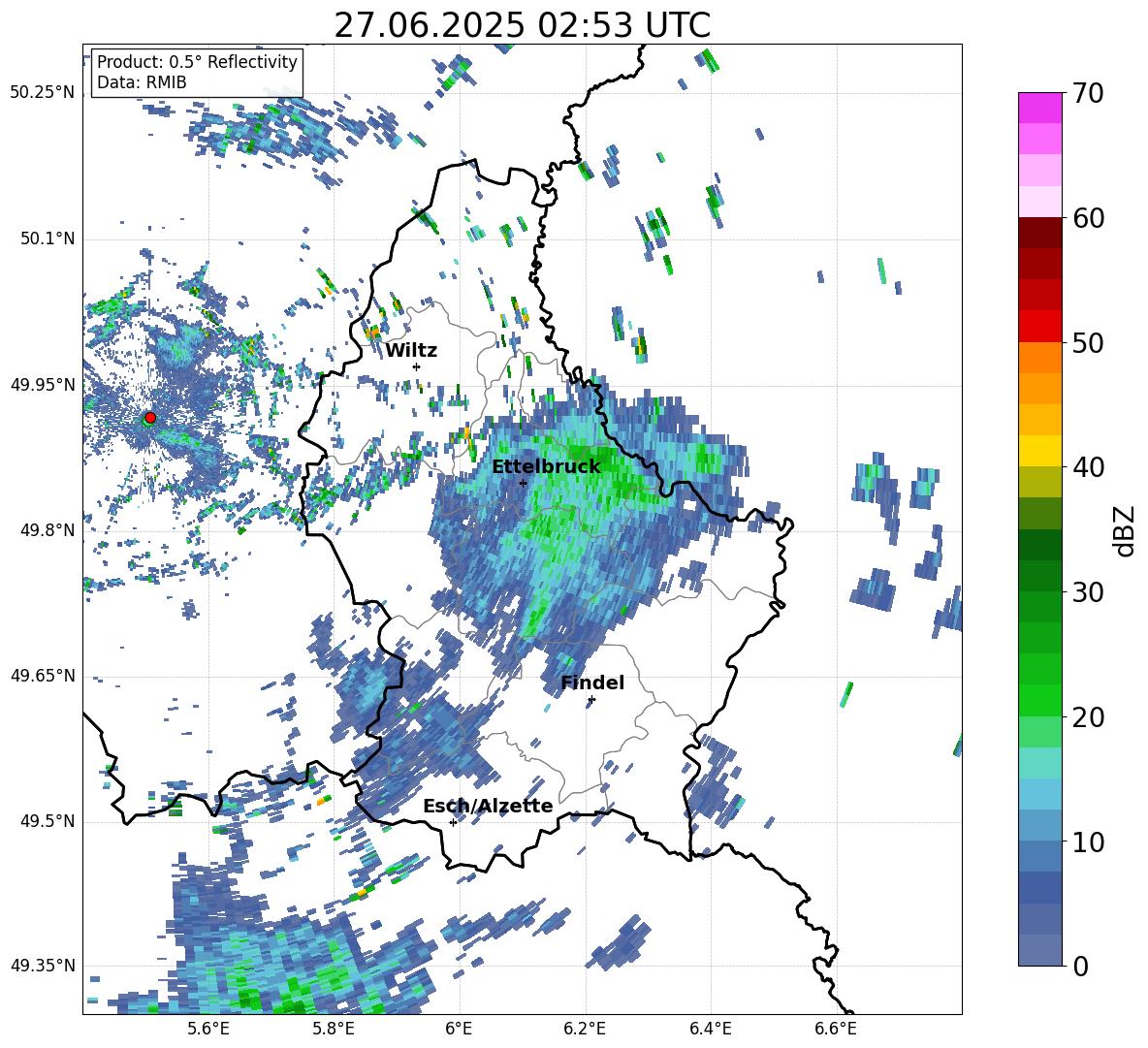Click the 49.65°N latitude label
Viewport: 1148px width, 1048px height.
43,676
